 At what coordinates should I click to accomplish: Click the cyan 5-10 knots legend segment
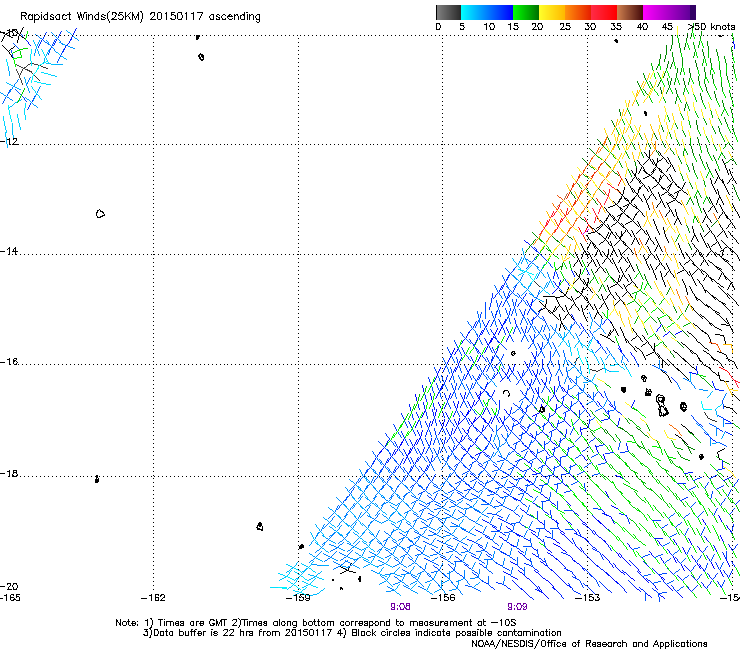click(474, 12)
